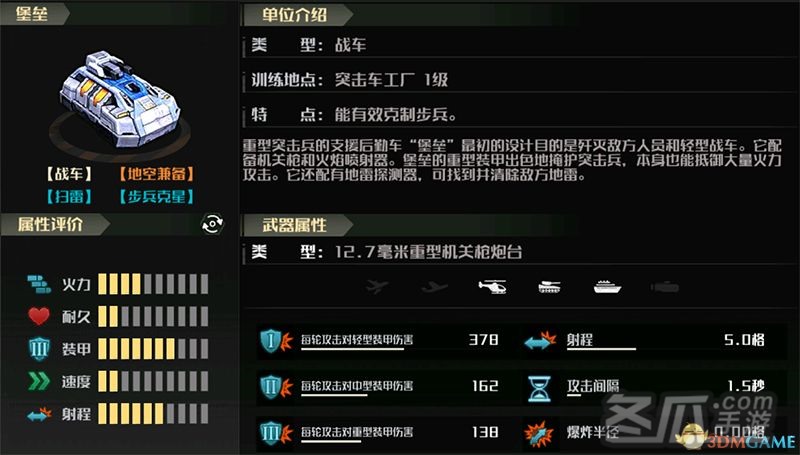This screenshot has height=455, width=800.
Task: Select the ship target icon
Action: point(607,287)
